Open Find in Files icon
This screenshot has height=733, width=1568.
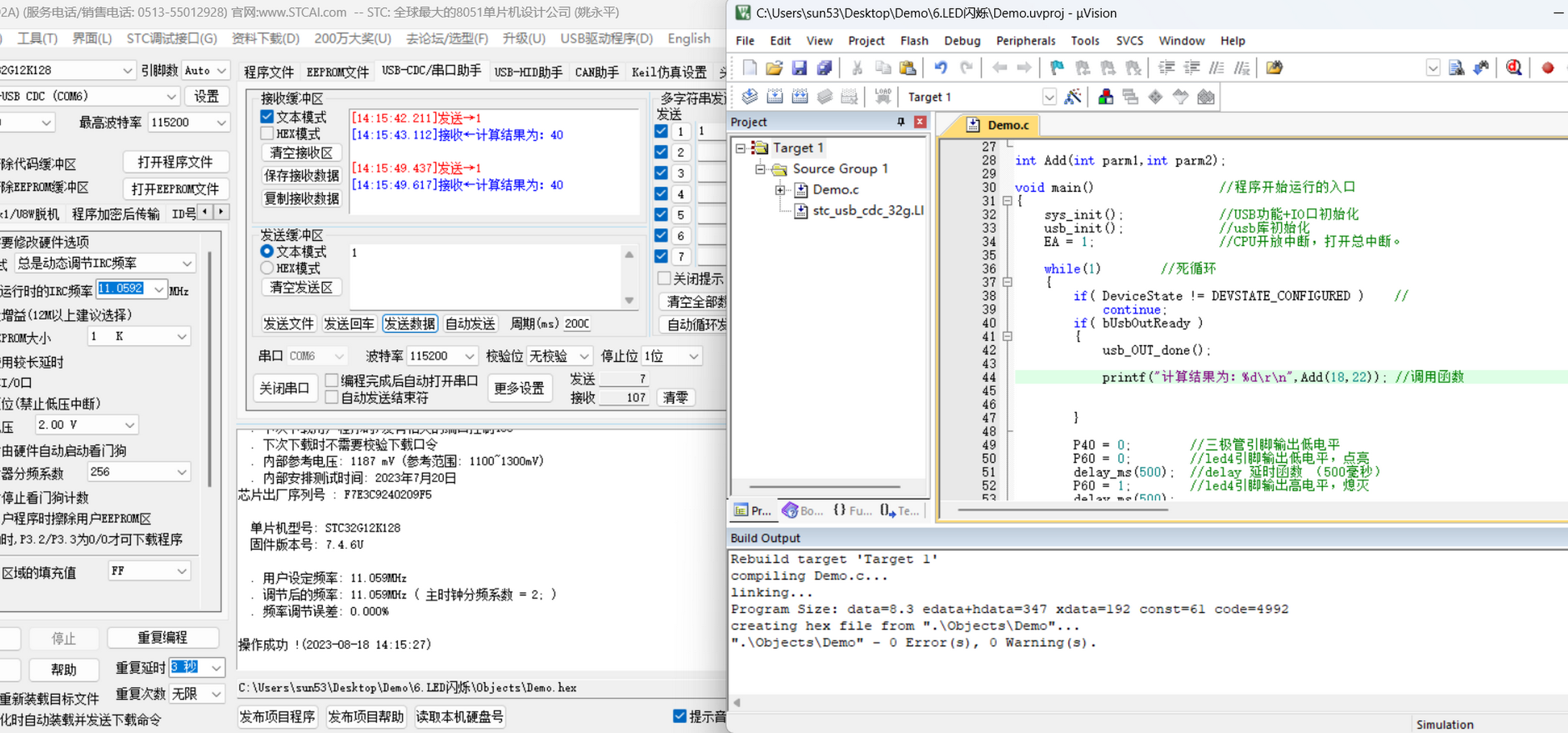coord(1274,68)
